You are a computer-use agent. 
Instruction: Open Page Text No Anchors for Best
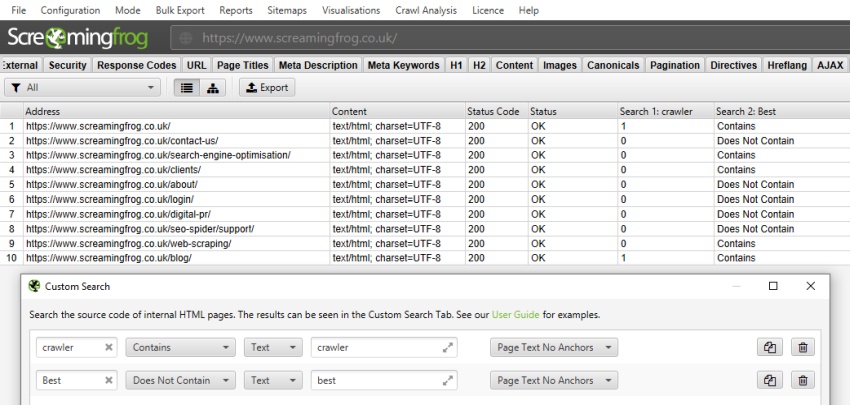point(554,381)
